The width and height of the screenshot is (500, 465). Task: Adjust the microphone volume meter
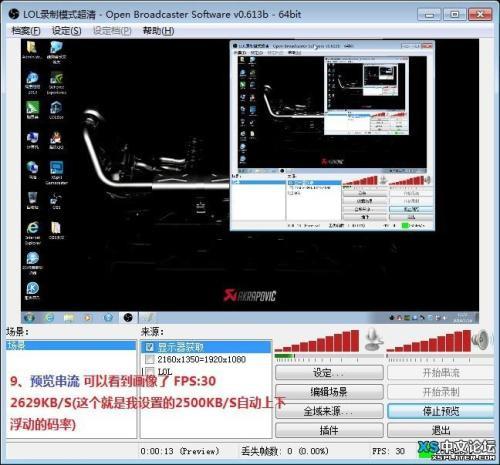click(x=317, y=341)
